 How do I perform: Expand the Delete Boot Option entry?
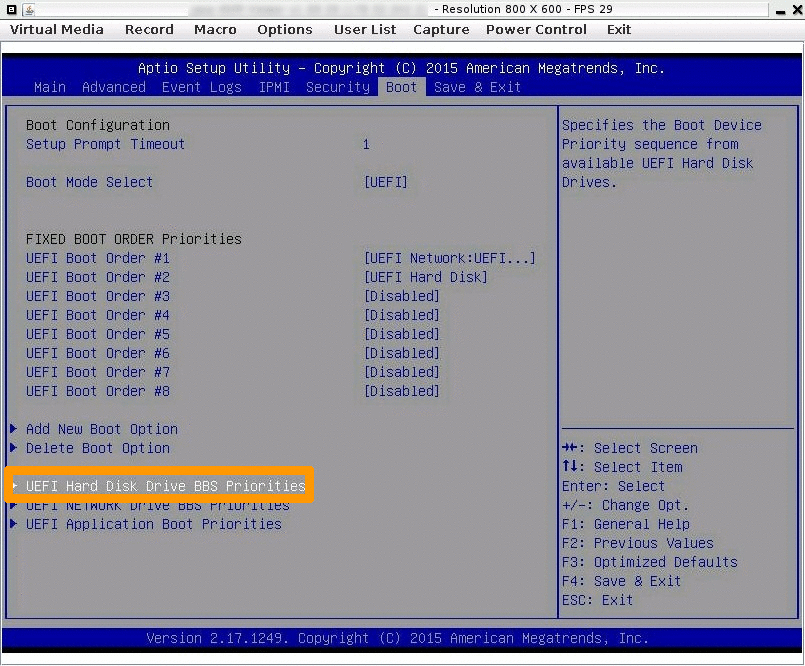tap(97, 448)
